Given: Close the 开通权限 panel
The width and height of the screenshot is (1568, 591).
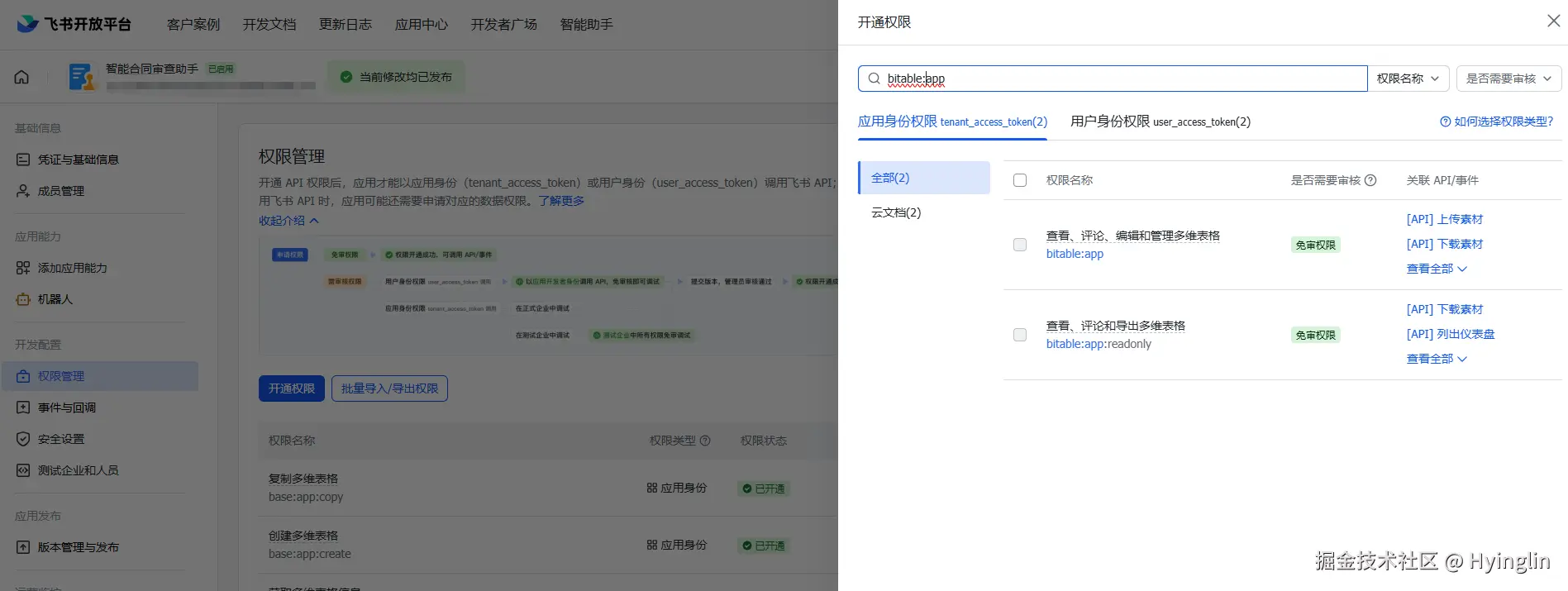Looking at the screenshot, I should (x=1553, y=21).
